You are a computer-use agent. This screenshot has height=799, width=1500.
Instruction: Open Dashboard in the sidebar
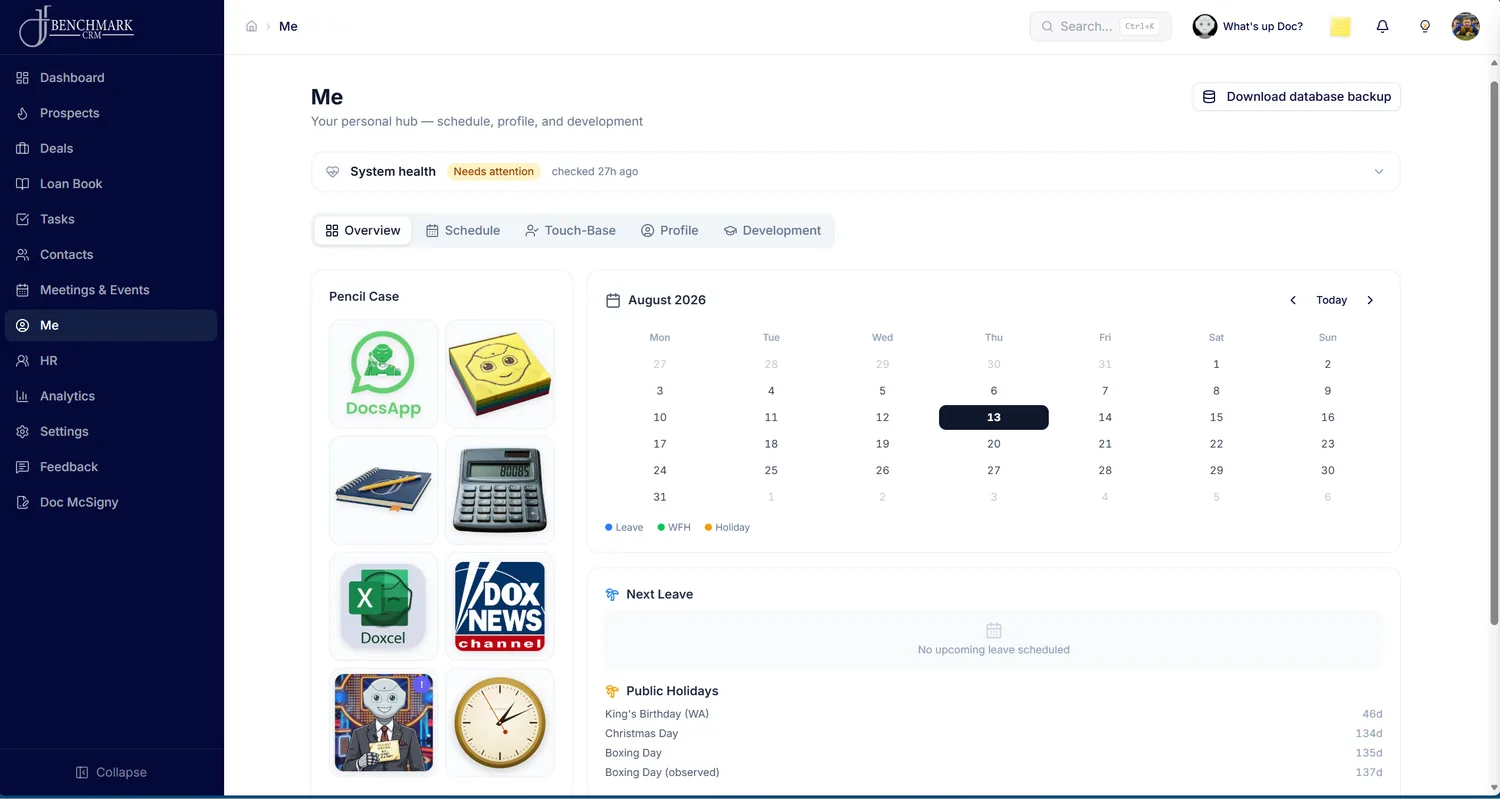tap(111, 78)
